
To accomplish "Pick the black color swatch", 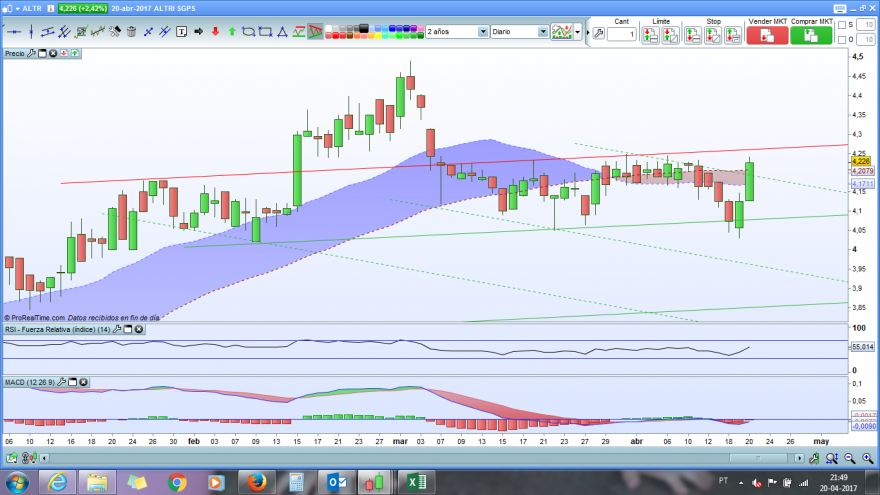I will coord(364,28).
